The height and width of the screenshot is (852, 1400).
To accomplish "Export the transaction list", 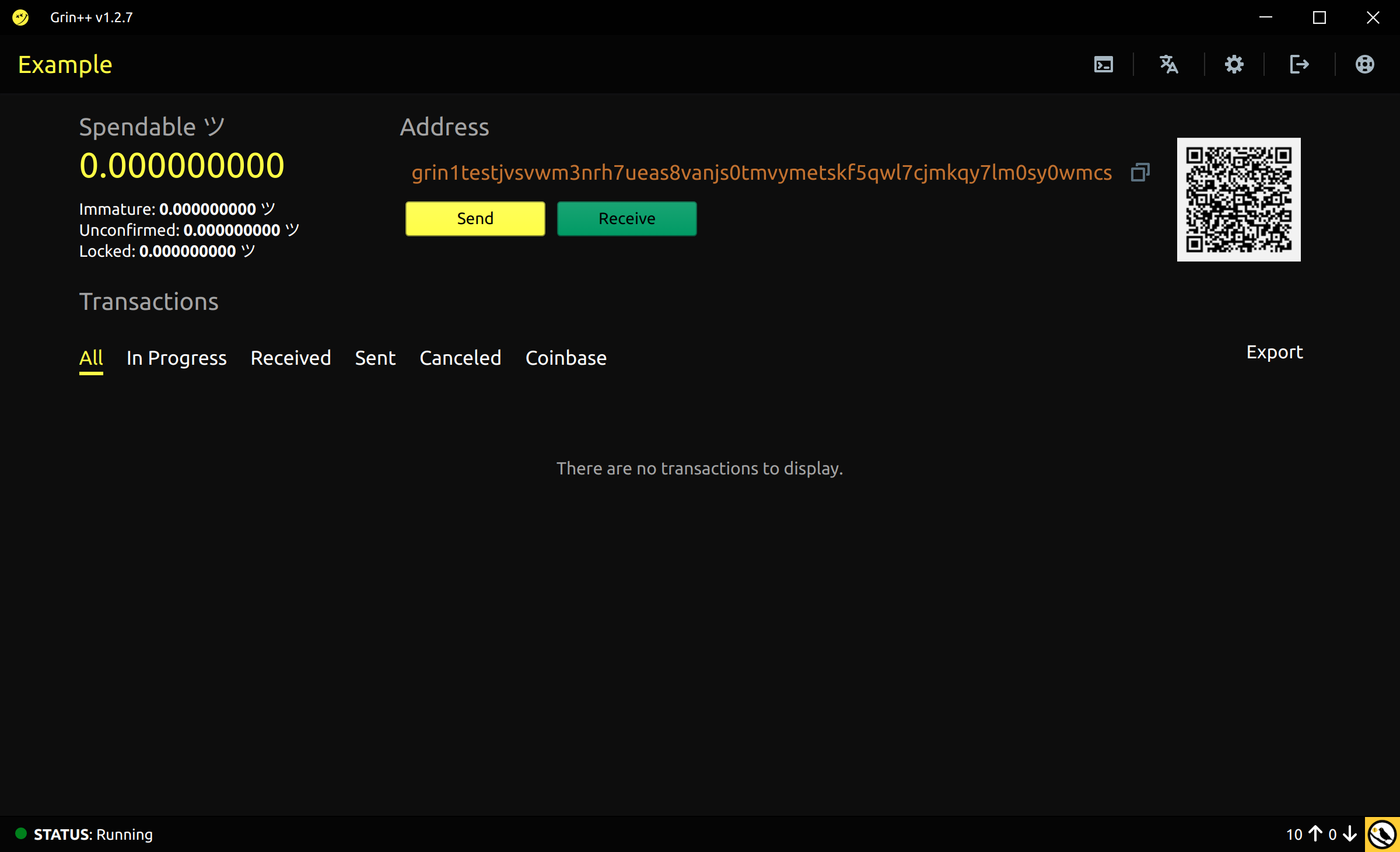I will (x=1274, y=352).
